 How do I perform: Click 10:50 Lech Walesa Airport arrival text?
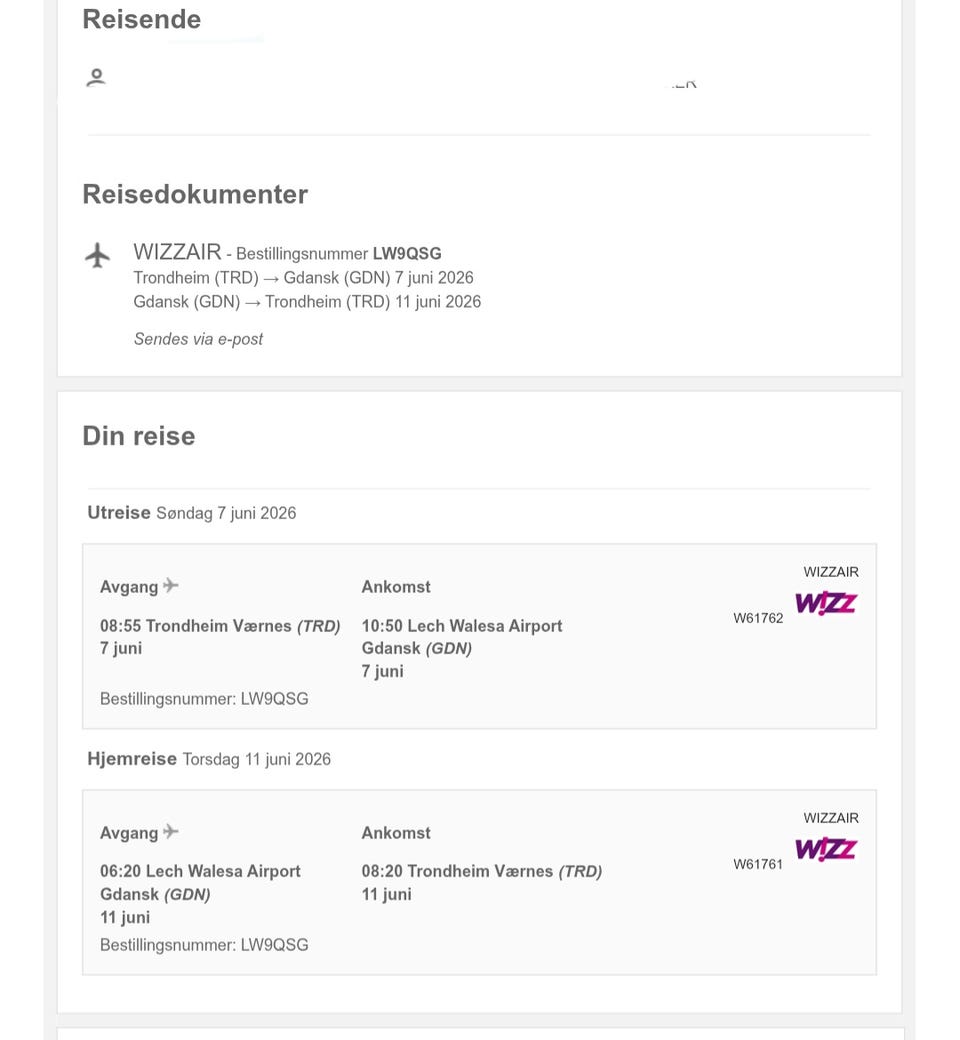pyautogui.click(x=462, y=625)
